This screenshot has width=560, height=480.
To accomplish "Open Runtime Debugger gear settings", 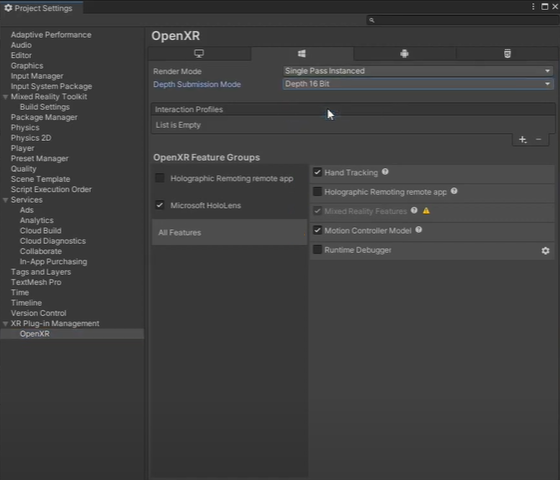I will click(x=545, y=250).
